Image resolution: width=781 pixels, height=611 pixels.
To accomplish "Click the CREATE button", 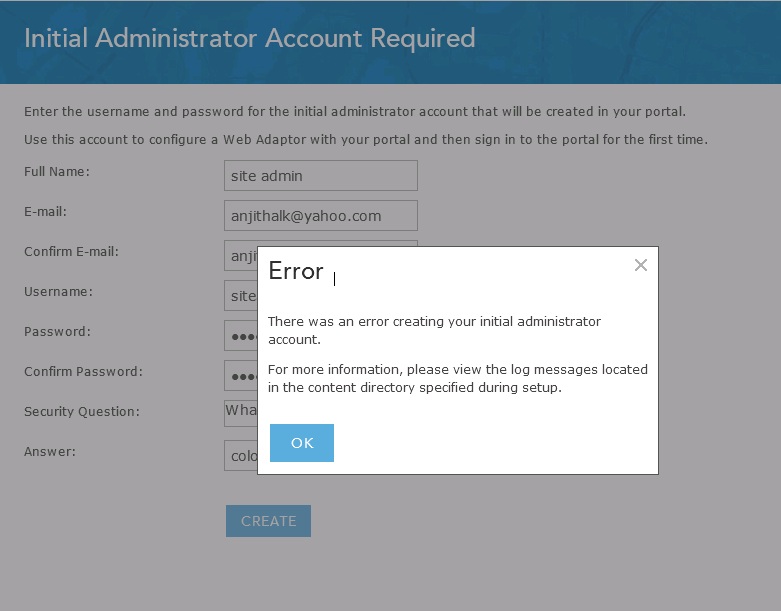I will point(268,521).
